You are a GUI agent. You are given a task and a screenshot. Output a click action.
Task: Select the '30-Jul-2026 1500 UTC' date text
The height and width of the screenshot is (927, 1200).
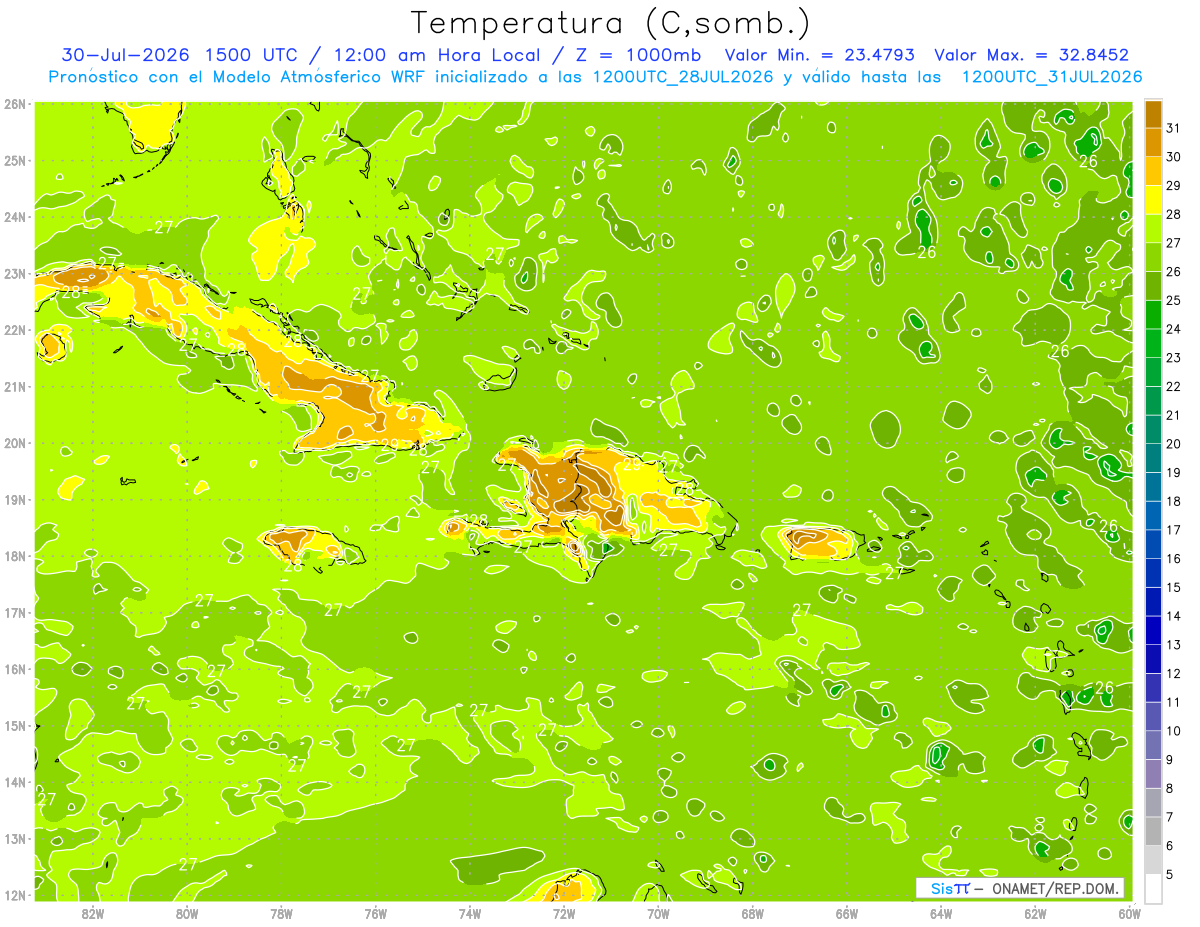tap(178, 55)
